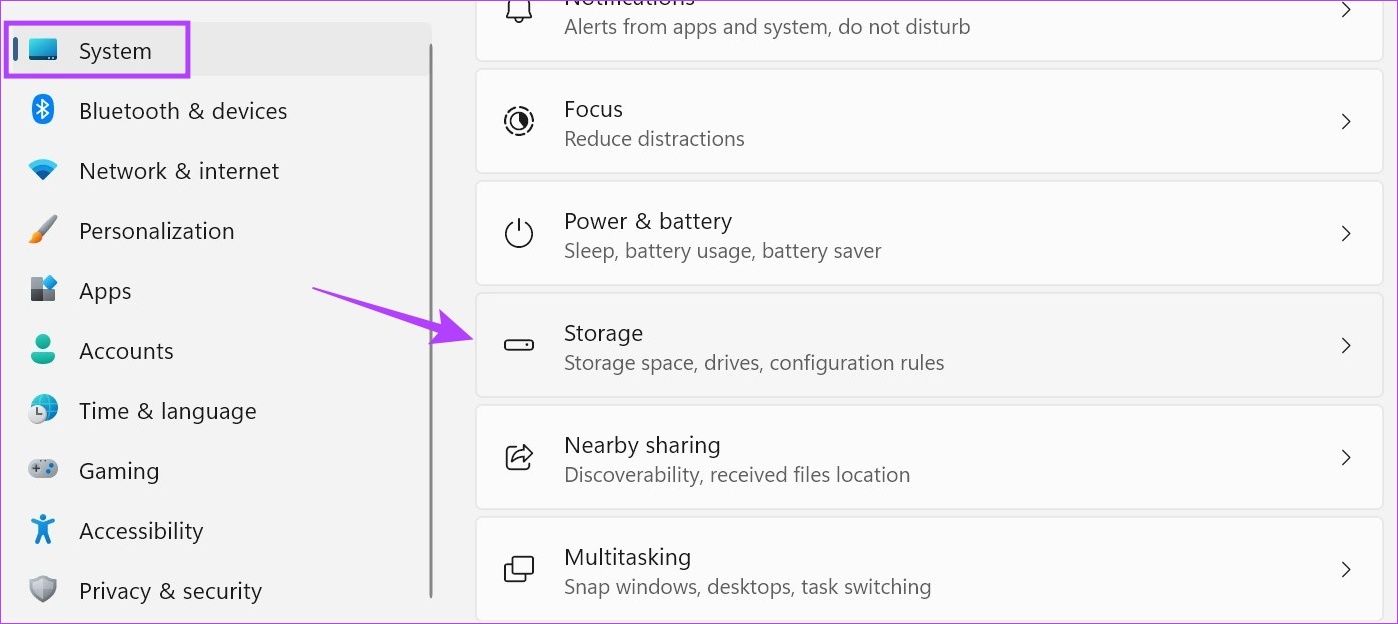Click the Nearby sharing share icon

[x=519, y=457]
